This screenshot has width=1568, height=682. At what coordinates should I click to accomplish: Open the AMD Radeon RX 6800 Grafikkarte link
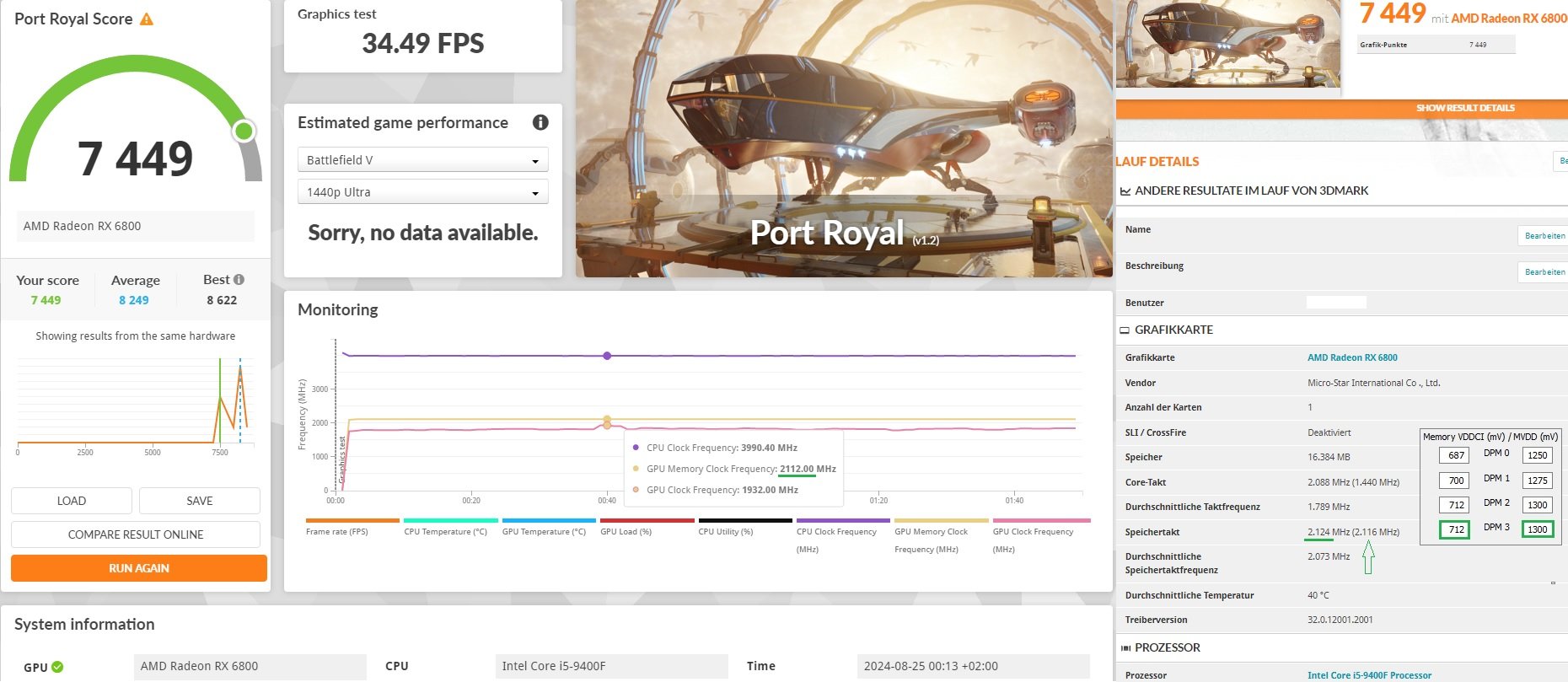(x=1352, y=357)
